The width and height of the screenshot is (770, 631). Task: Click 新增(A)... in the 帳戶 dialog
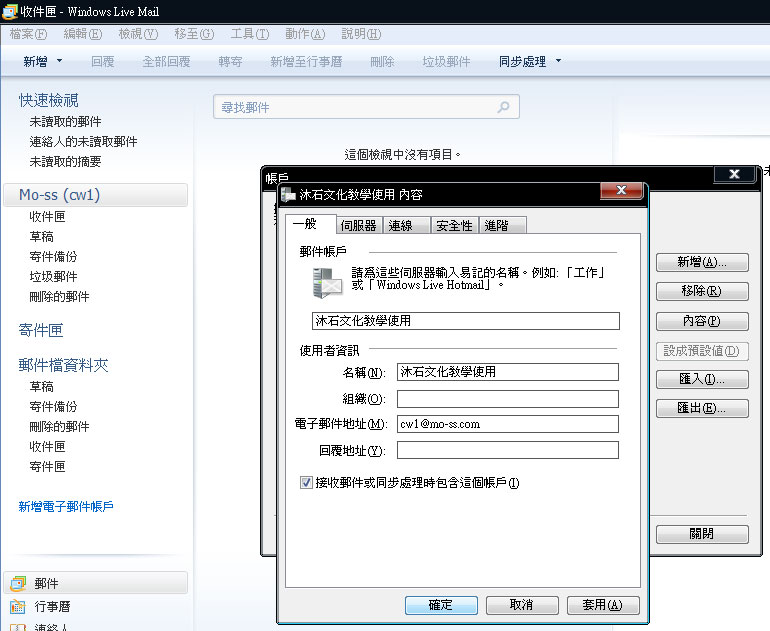click(702, 262)
